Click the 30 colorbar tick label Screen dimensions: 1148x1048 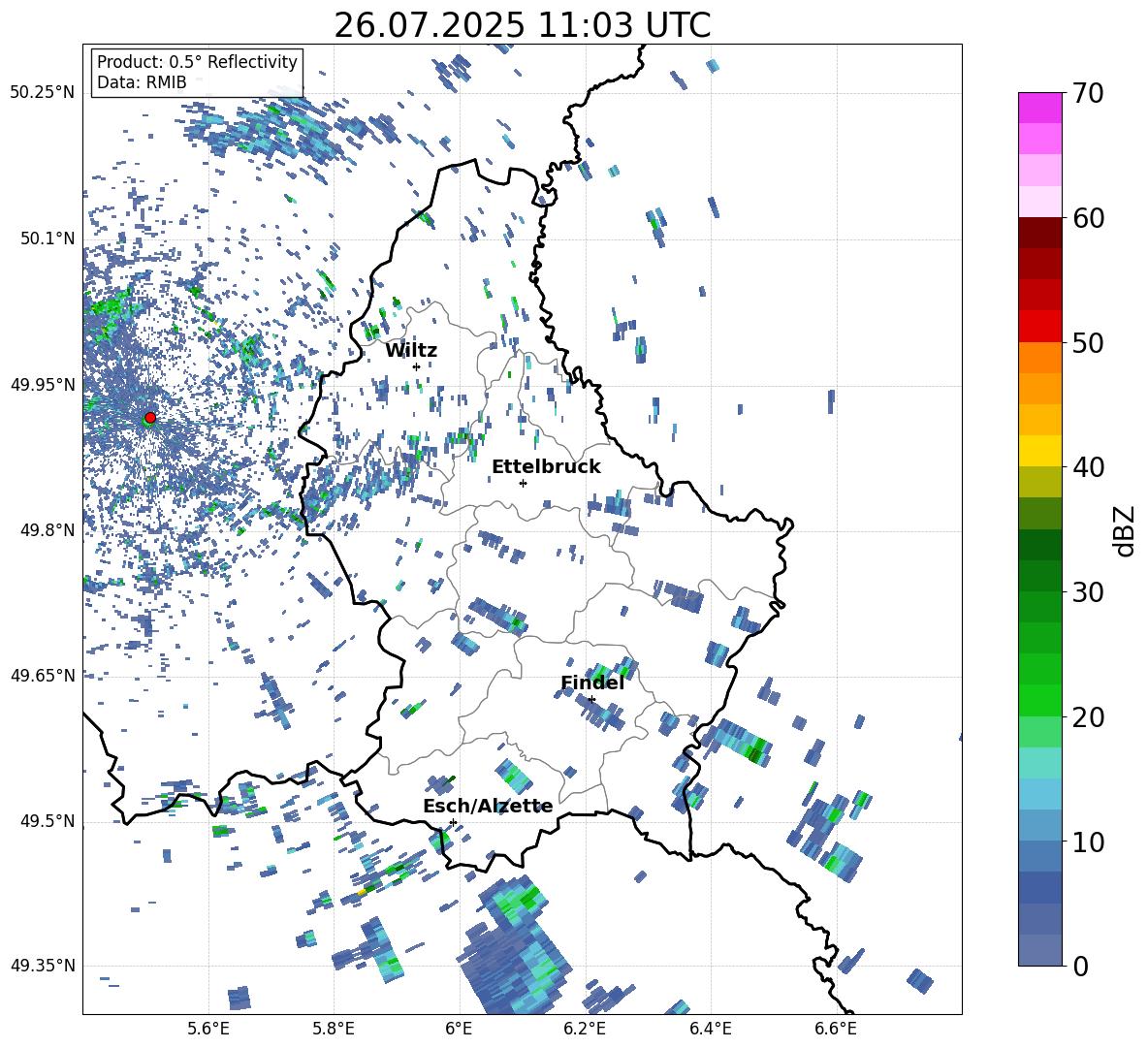pos(1087,591)
